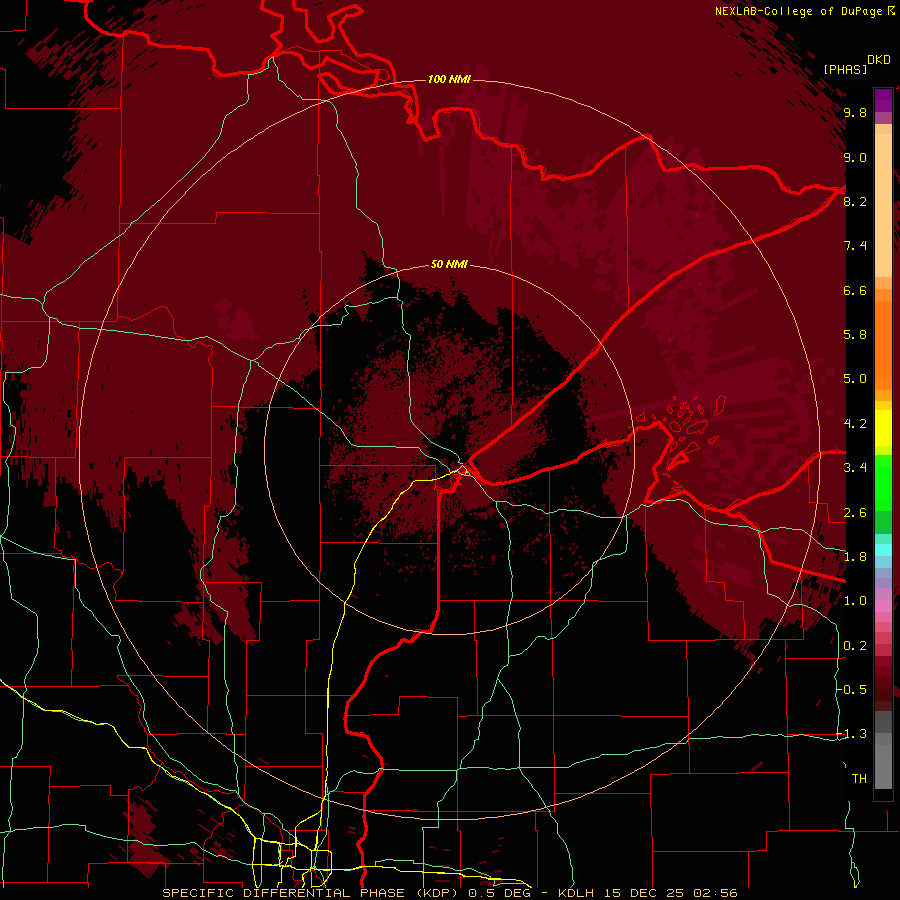Image resolution: width=900 pixels, height=900 pixels.
Task: Click the DKD product label
Action: tap(879, 60)
